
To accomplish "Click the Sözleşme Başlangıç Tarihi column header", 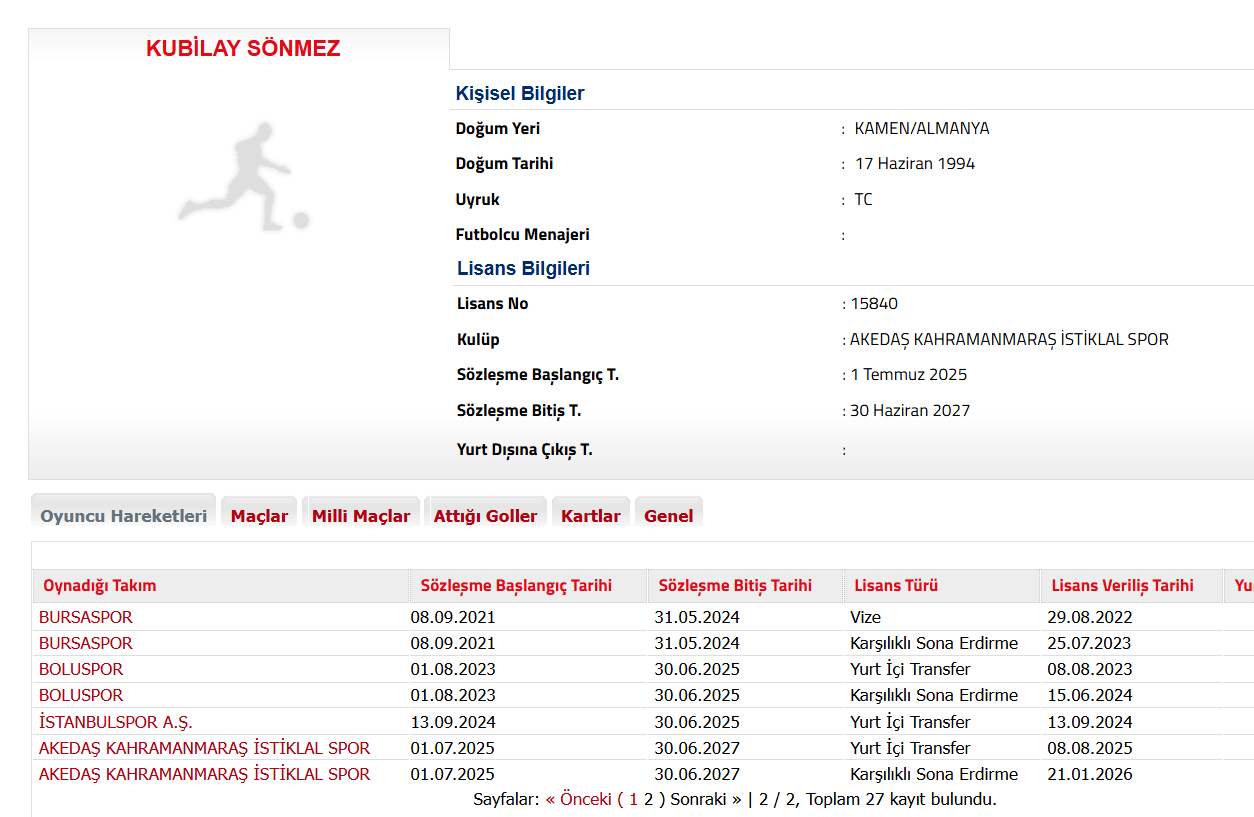I will (516, 586).
